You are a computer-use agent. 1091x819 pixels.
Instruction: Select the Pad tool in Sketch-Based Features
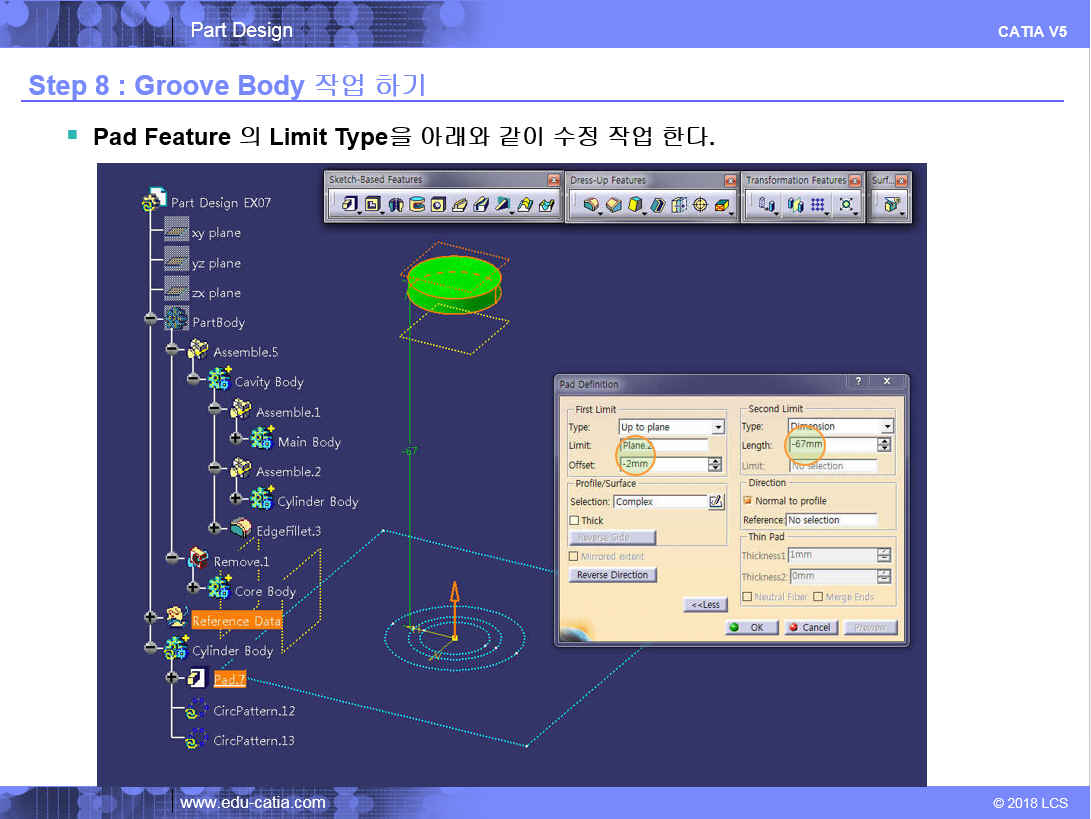tap(349, 205)
